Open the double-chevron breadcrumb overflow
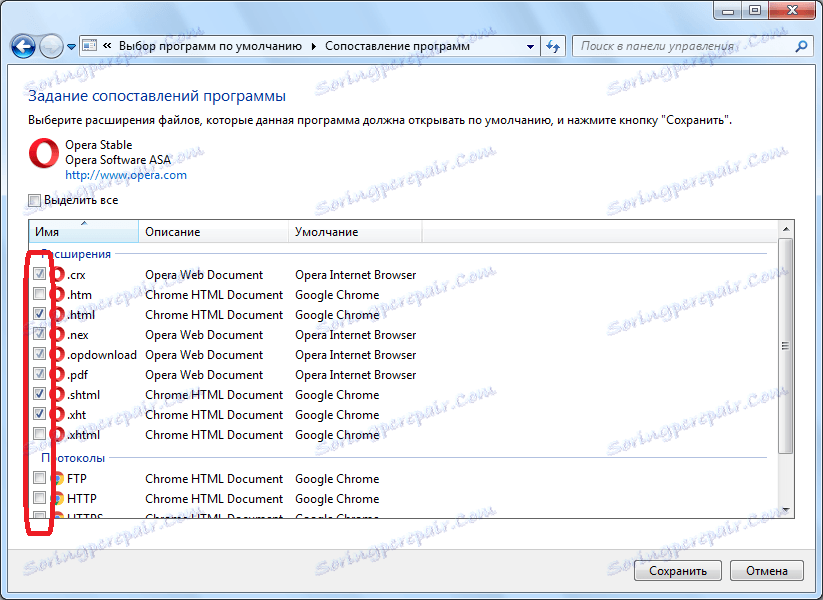Viewport: 823px width, 600px height. click(107, 46)
